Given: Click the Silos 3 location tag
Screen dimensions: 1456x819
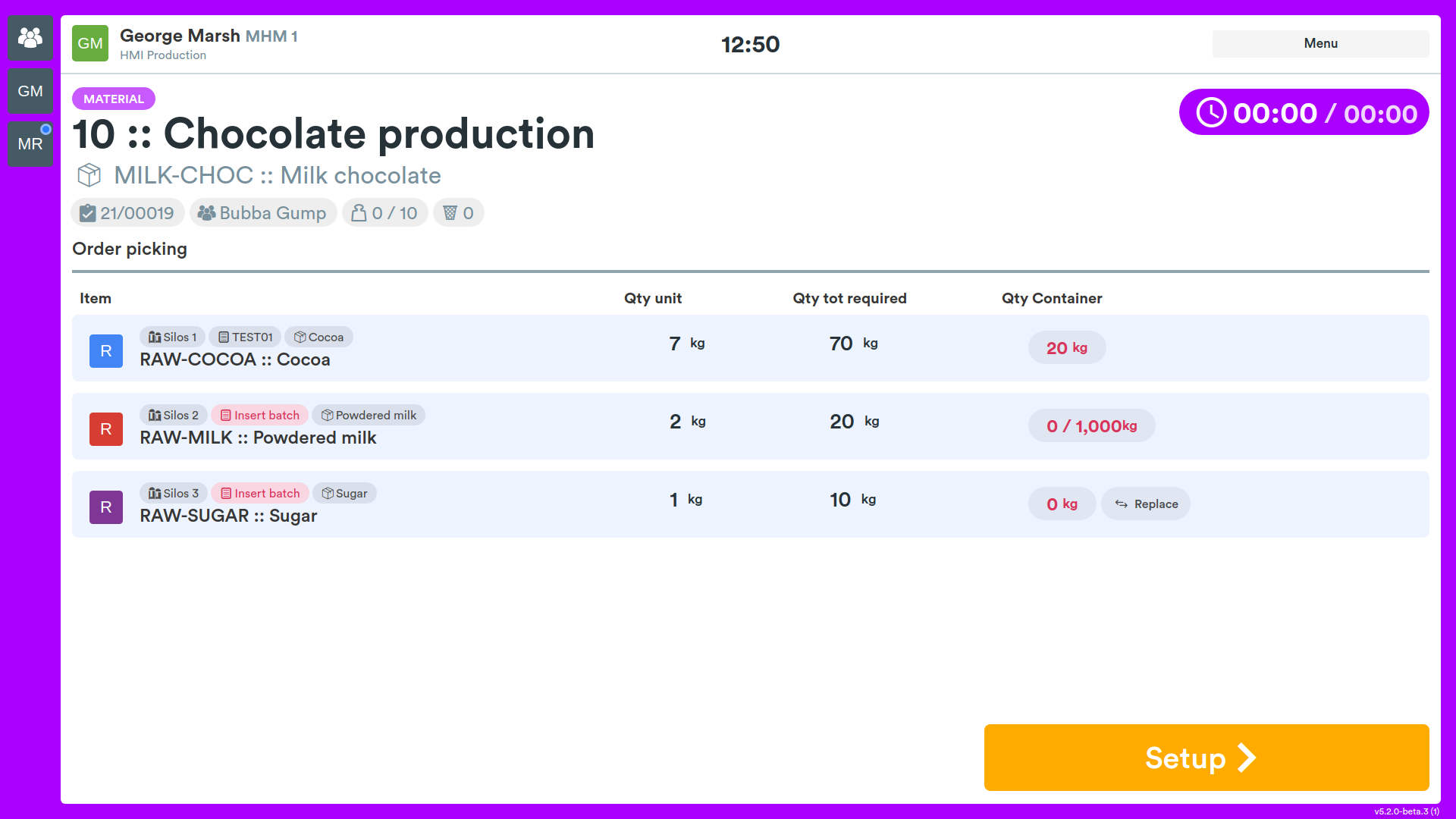Looking at the screenshot, I should (x=173, y=493).
